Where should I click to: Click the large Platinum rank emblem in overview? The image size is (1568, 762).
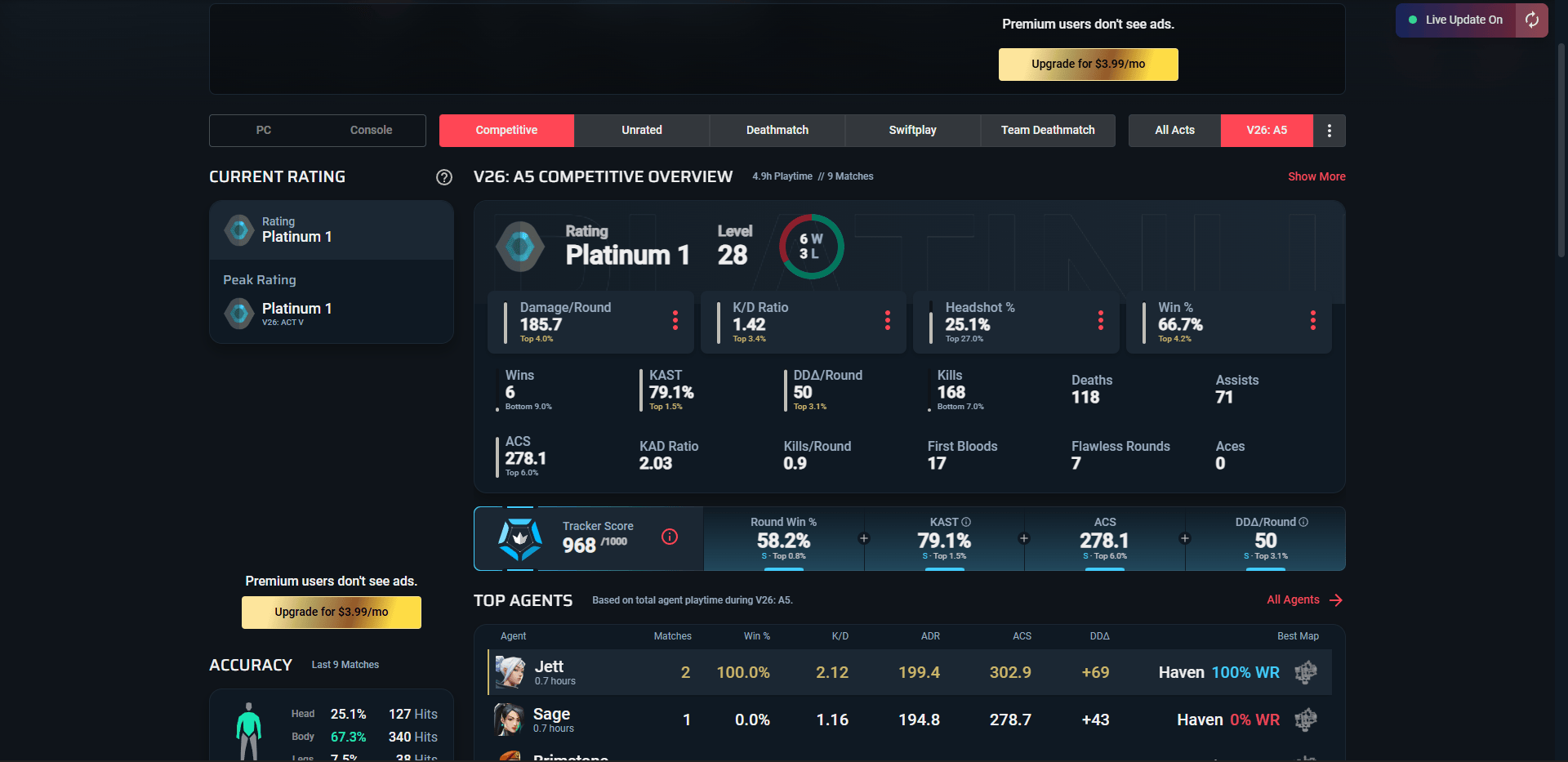520,246
